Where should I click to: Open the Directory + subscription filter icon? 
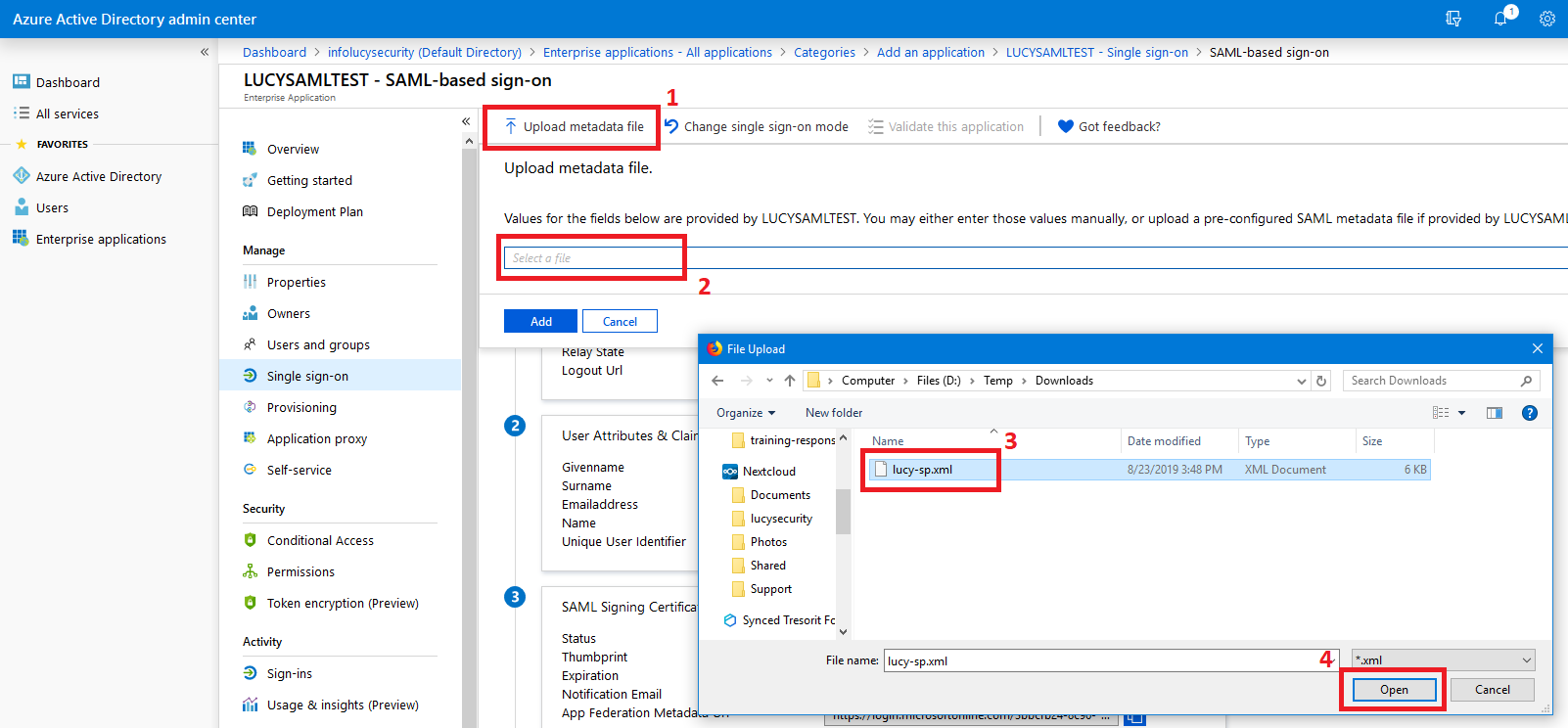point(1453,19)
